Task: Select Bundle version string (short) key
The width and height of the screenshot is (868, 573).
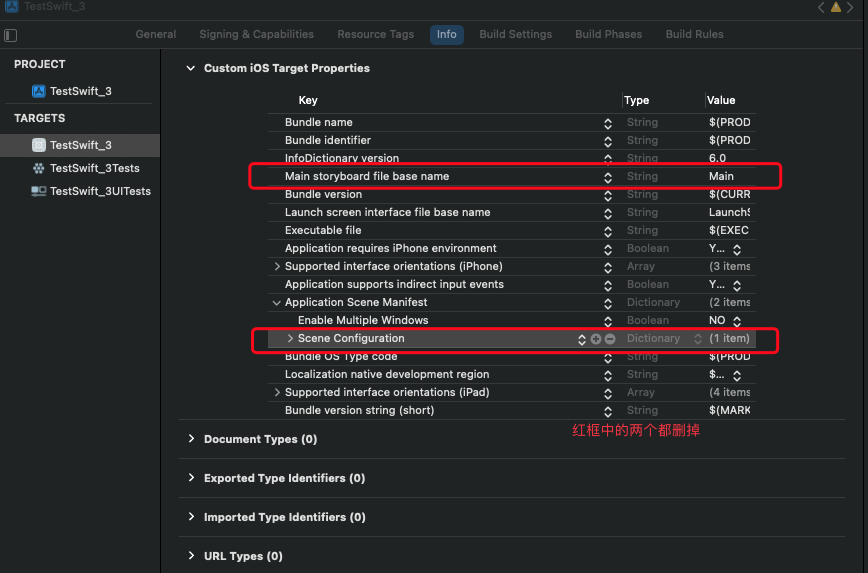Action: [x=359, y=410]
